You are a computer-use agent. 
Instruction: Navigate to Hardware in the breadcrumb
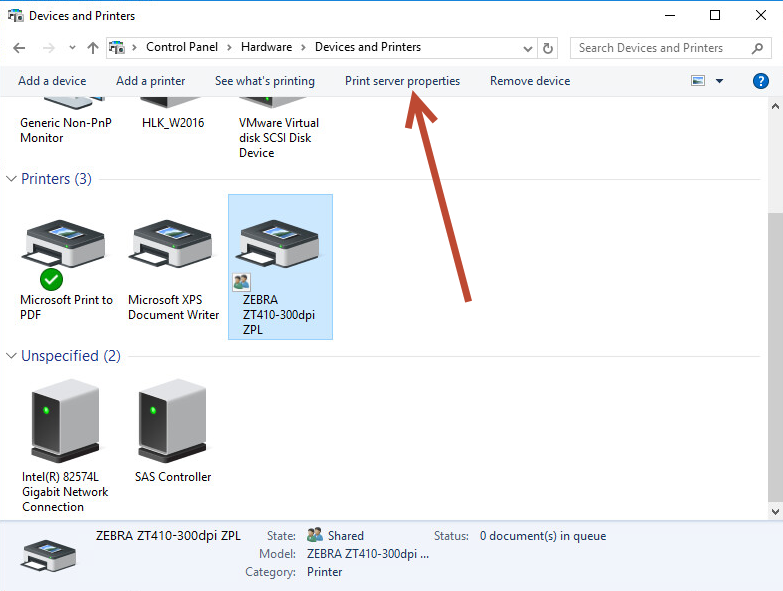266,47
